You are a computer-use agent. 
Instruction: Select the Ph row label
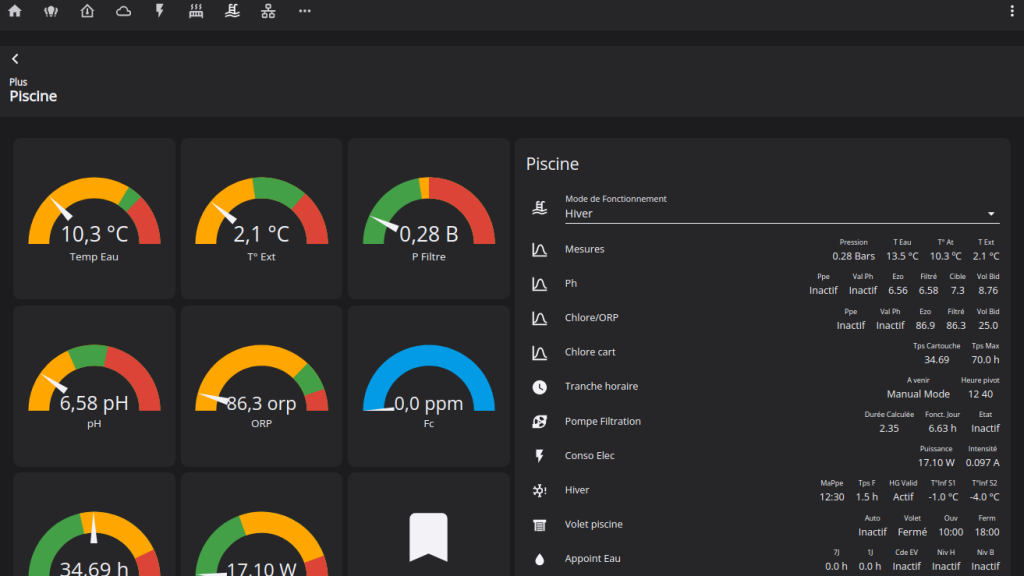[x=571, y=283]
